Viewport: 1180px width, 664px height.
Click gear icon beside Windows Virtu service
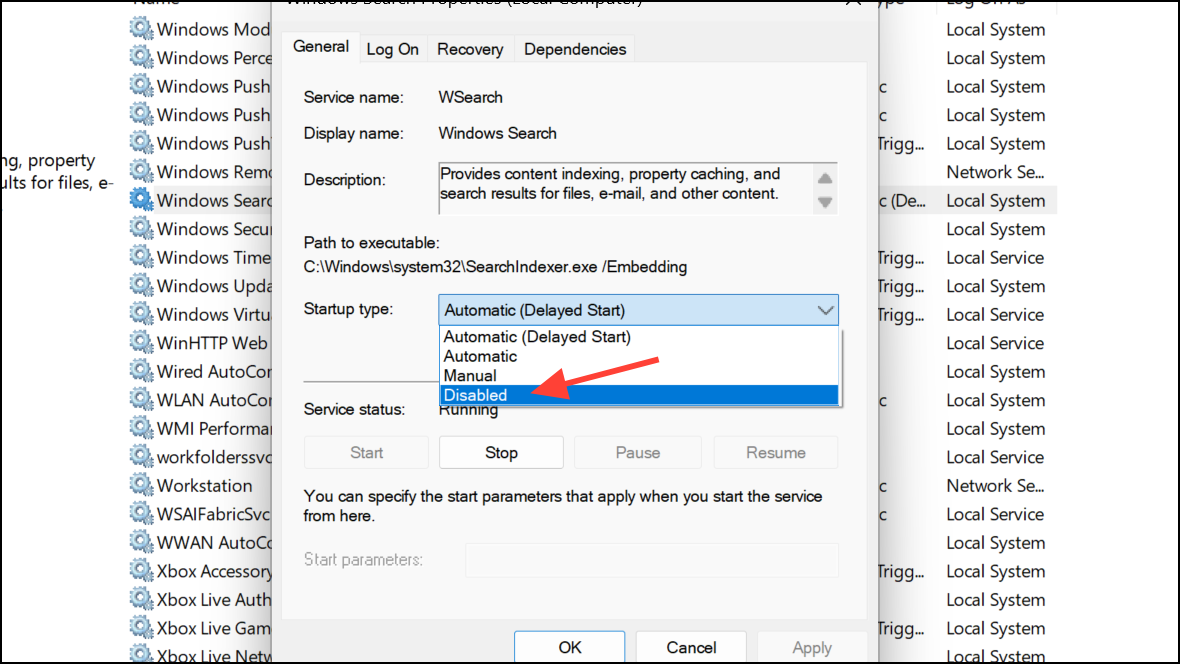(x=141, y=314)
